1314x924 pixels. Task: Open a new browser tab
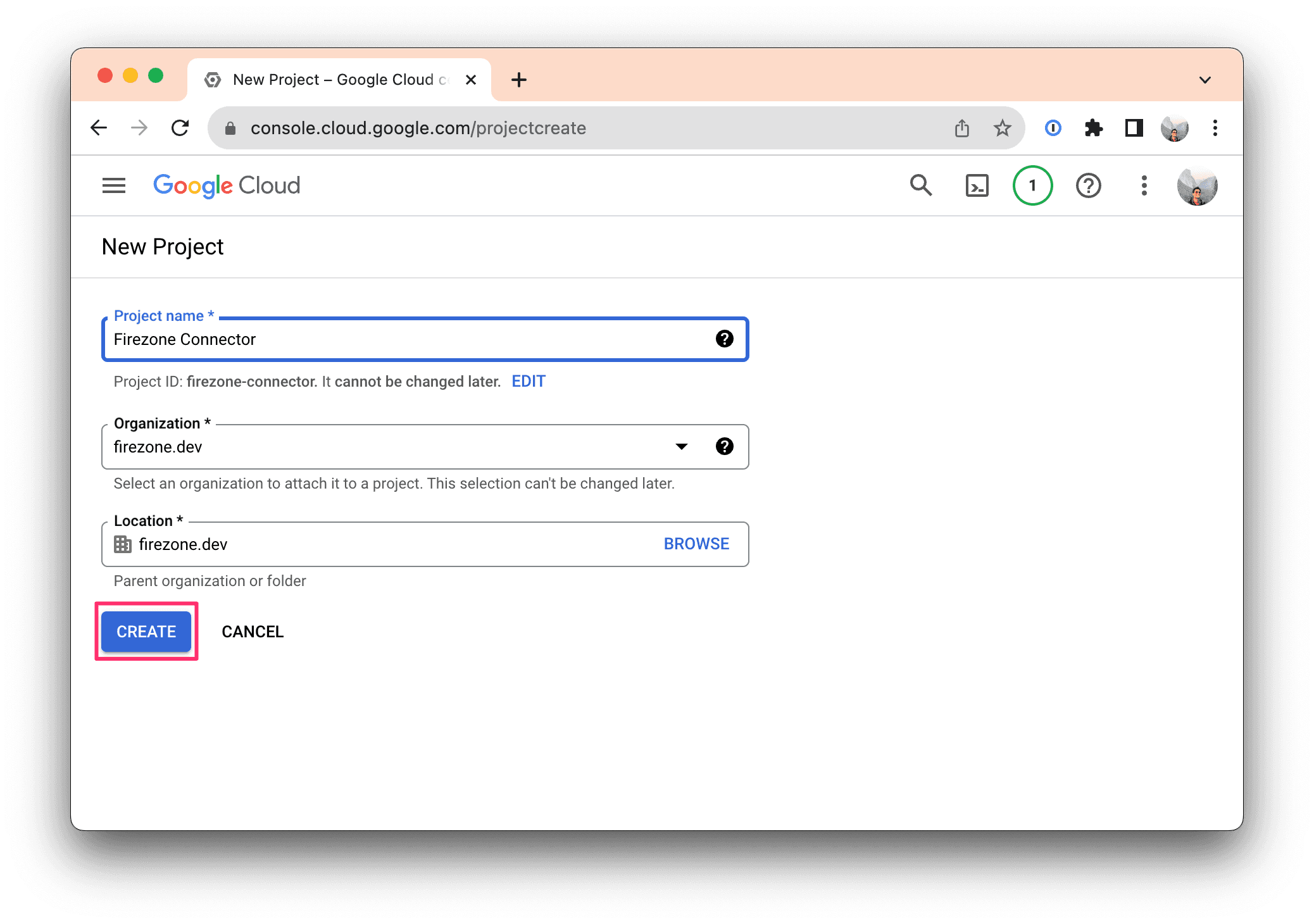[519, 79]
